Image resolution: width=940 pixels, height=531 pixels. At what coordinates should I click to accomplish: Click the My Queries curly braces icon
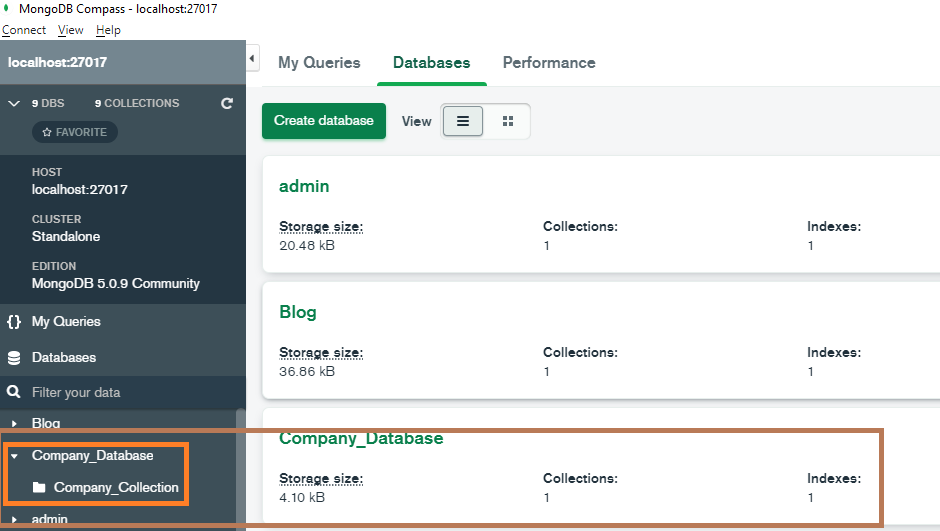pyautogui.click(x=14, y=322)
